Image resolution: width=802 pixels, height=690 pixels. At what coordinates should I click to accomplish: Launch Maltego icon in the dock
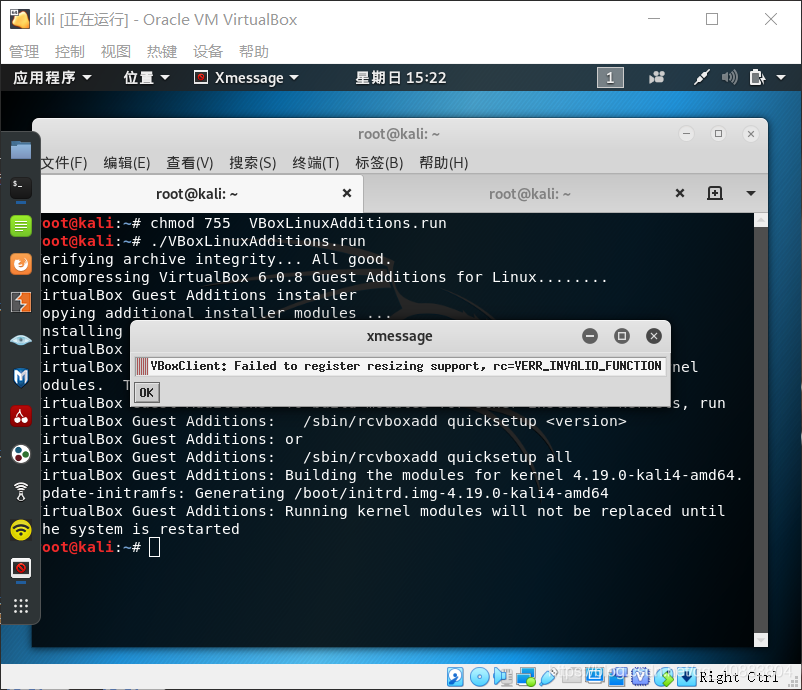[21, 378]
